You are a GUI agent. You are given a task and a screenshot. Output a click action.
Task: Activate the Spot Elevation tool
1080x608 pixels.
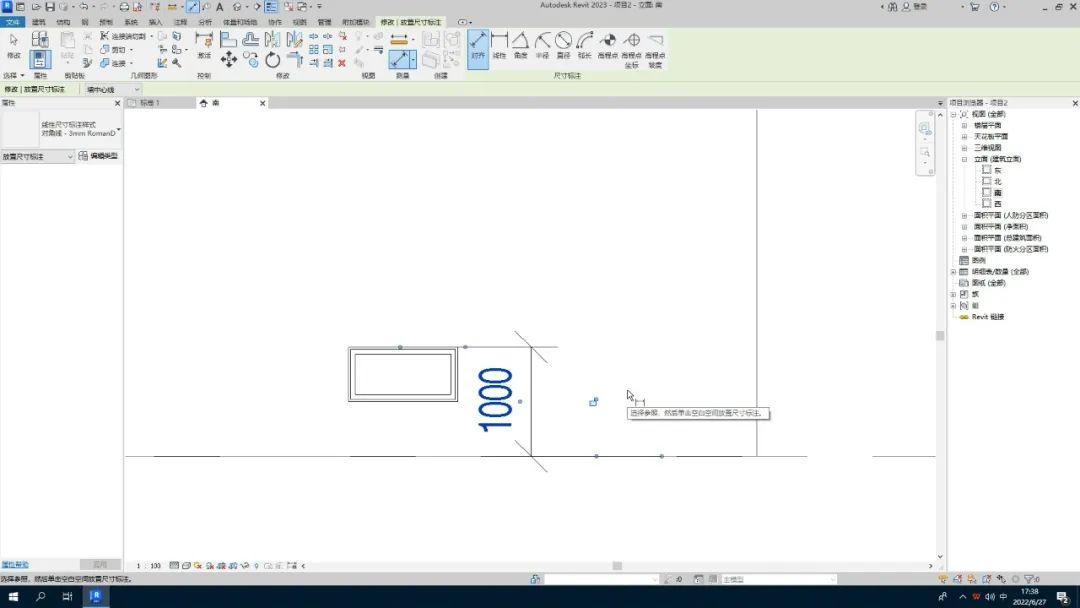coord(608,45)
